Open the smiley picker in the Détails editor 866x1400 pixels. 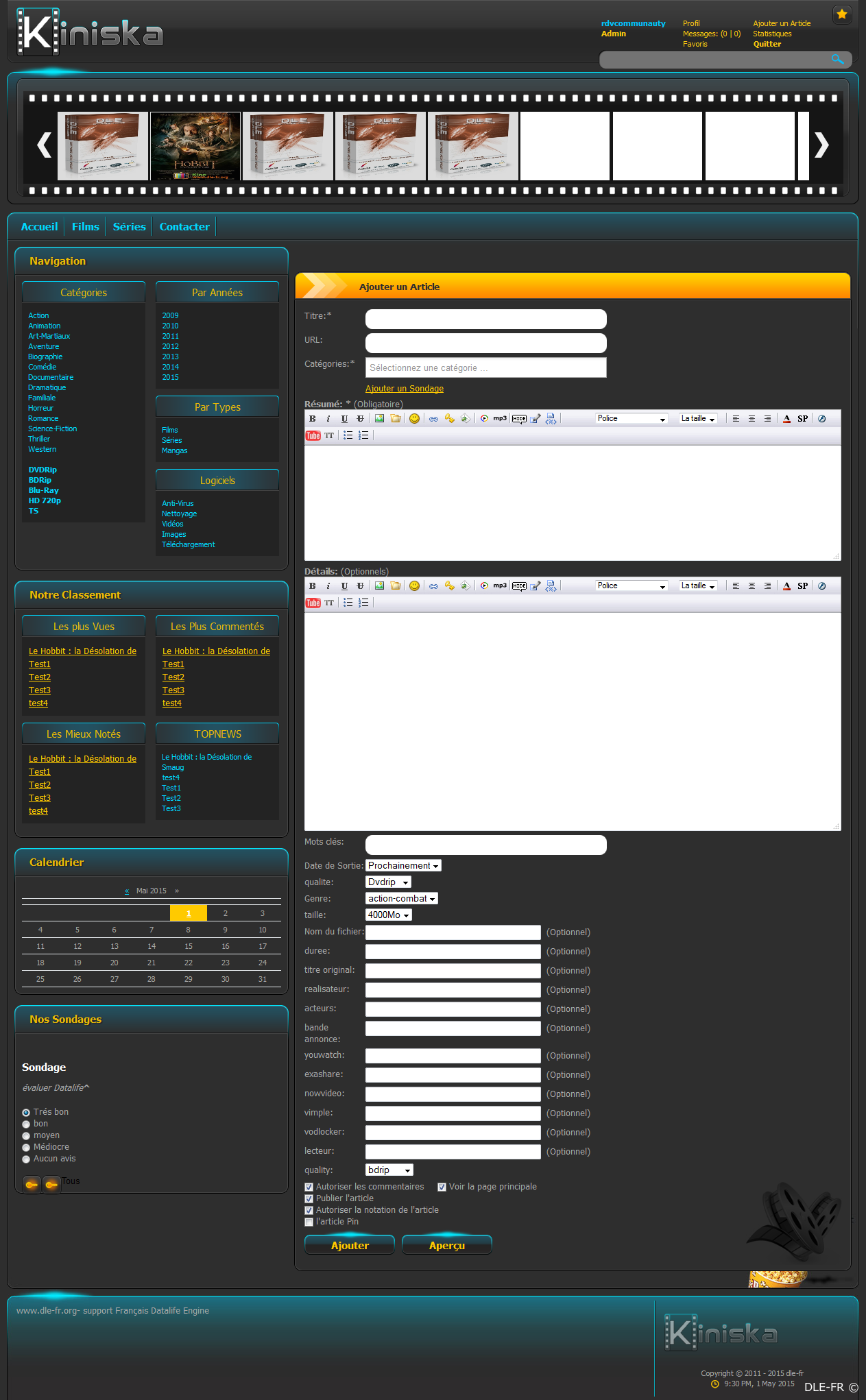[x=414, y=586]
